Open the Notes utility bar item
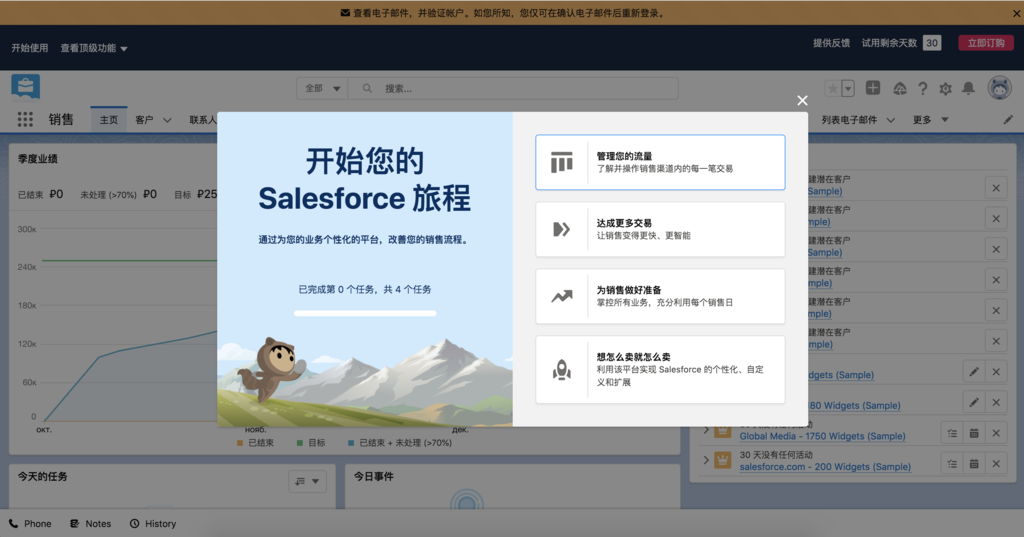The width and height of the screenshot is (1024, 537). coord(91,524)
